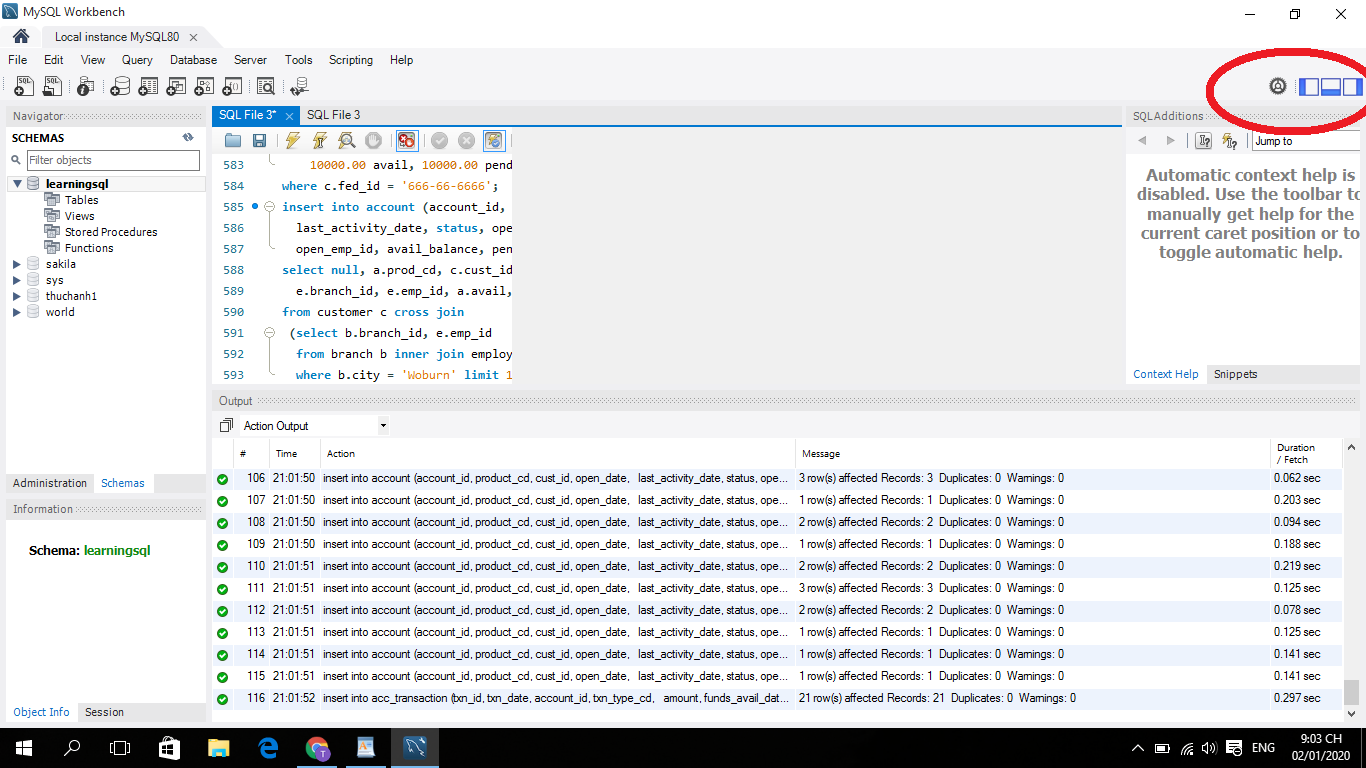Expand the thuchanh1 schema
1366x768 pixels.
[17, 296]
